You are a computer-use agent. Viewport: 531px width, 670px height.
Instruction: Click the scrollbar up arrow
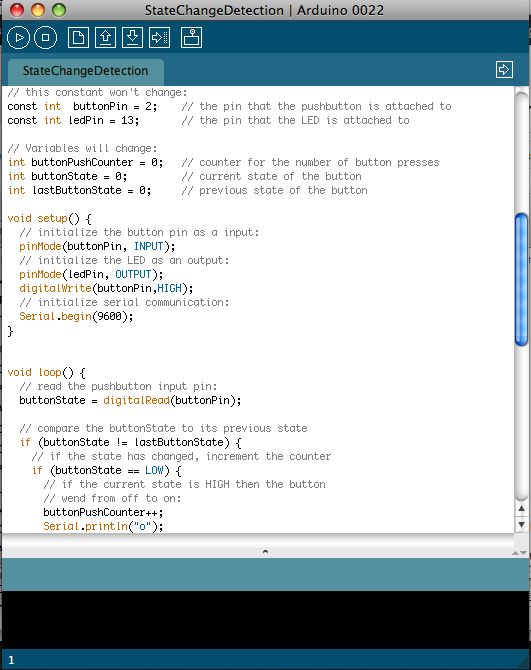(x=522, y=508)
